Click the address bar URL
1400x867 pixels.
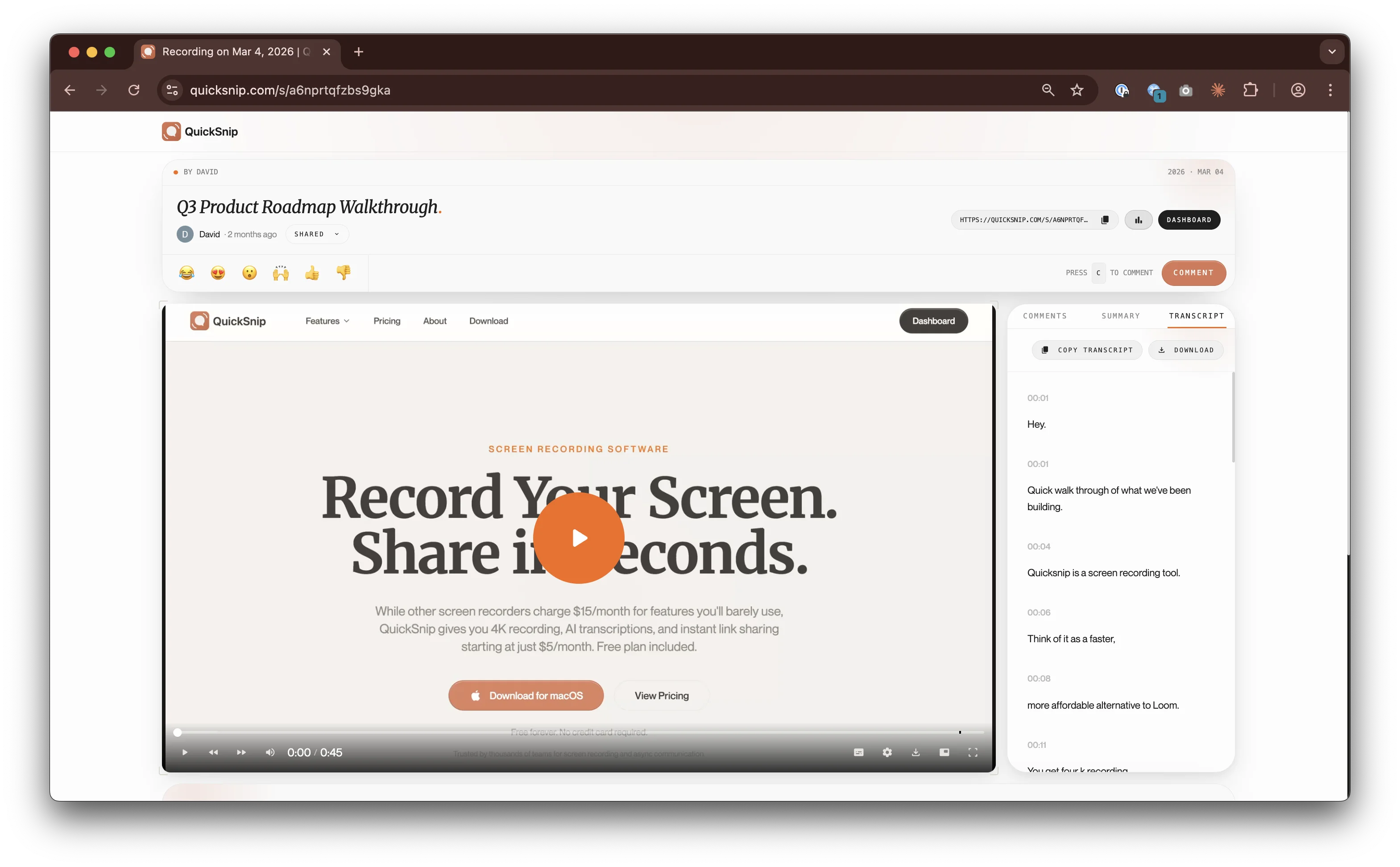pyautogui.click(x=290, y=90)
